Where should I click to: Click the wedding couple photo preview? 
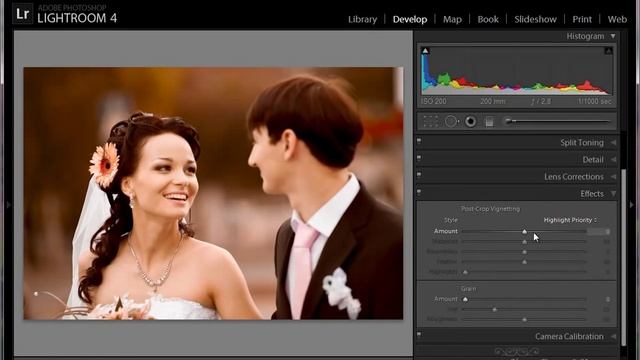point(213,193)
